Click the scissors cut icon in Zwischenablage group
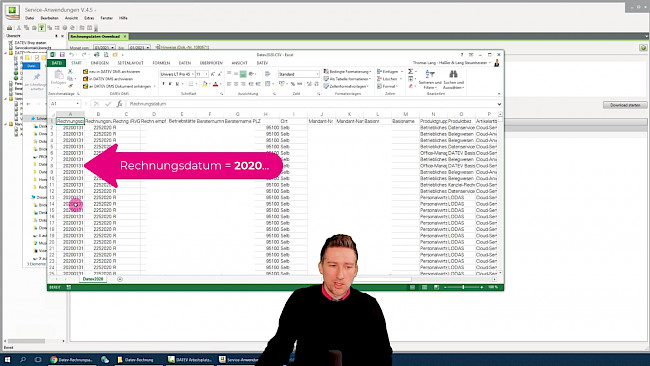 click(x=70, y=72)
